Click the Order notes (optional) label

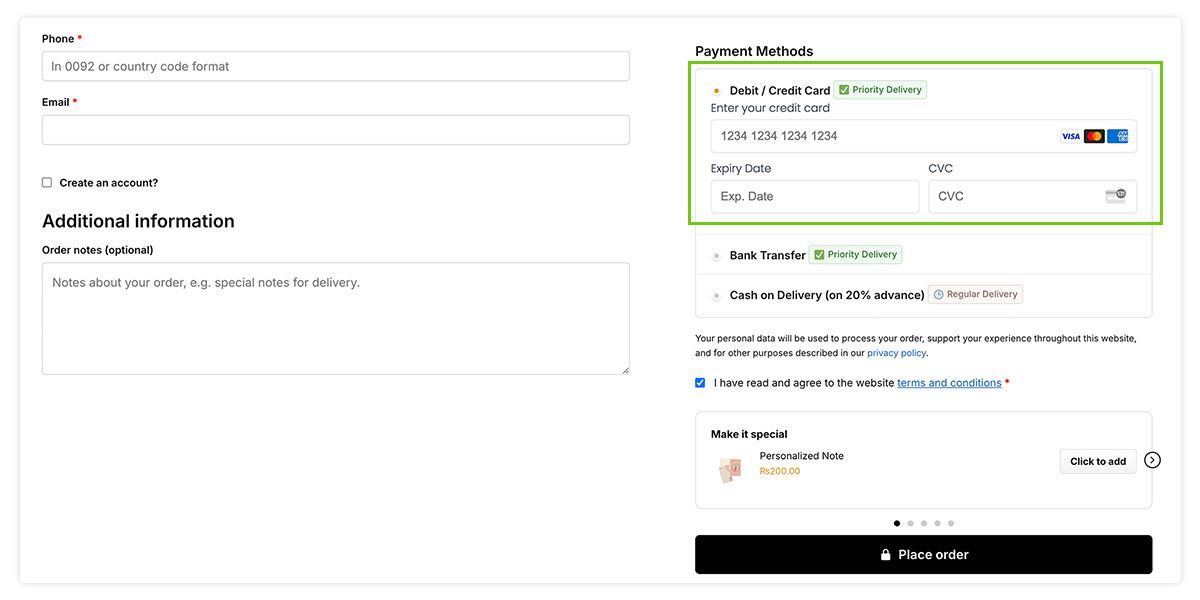[98, 250]
